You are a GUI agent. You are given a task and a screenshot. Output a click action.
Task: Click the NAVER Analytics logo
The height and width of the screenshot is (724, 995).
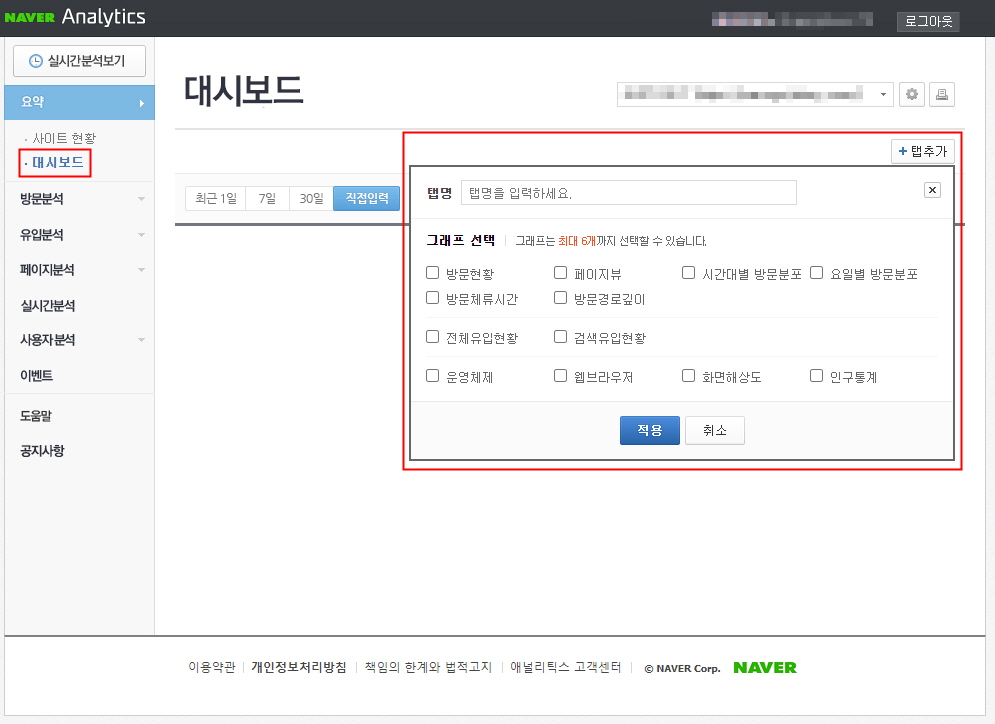click(x=73, y=17)
